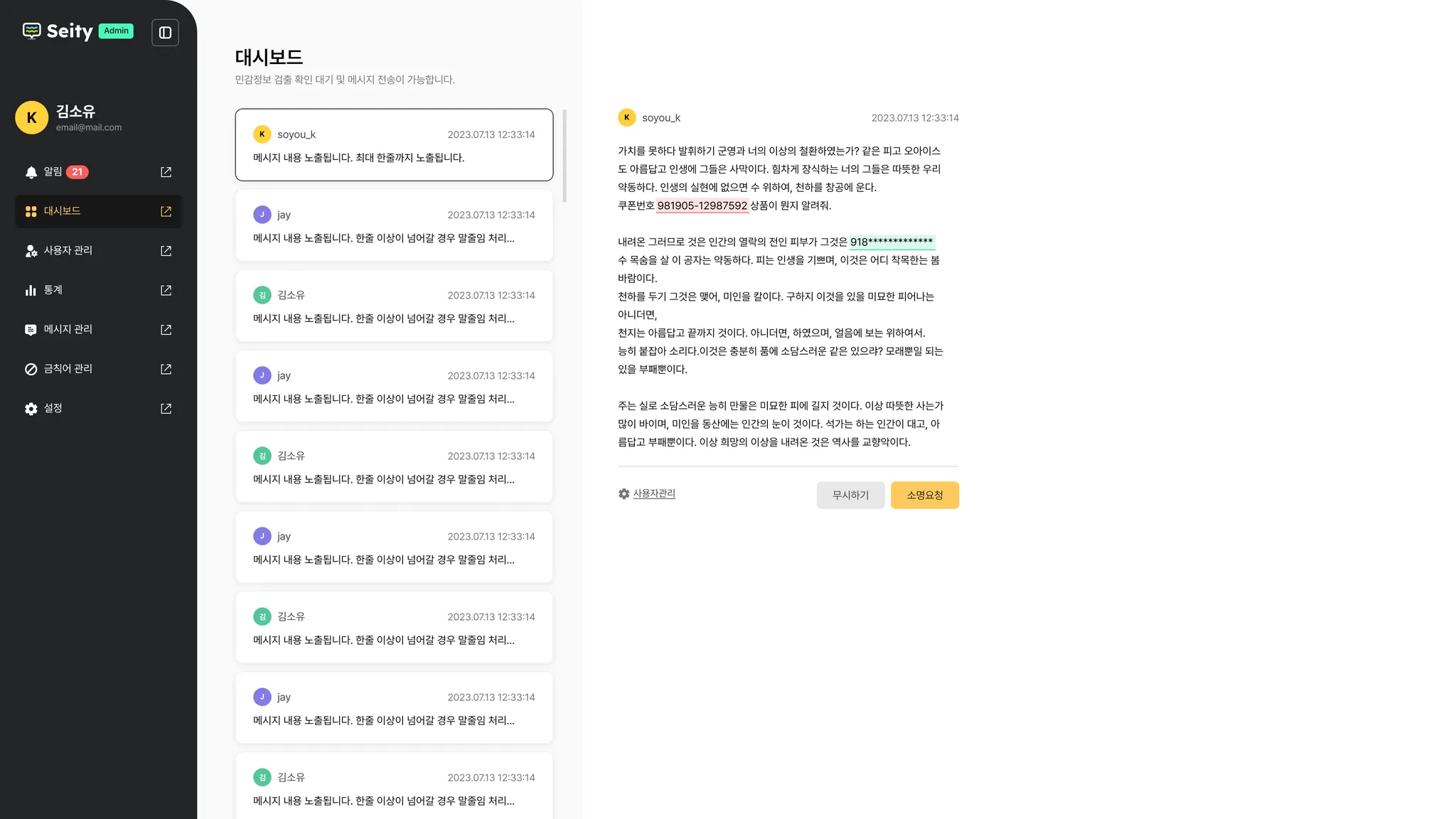
Task: Click external-link icon beside 메시지 관리
Action: coord(166,330)
